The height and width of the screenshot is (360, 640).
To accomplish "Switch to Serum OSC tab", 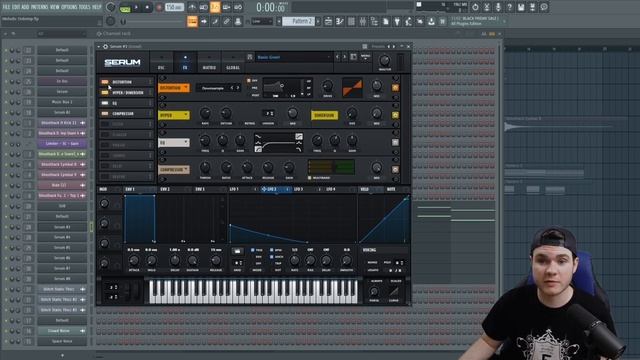I will (161, 62).
